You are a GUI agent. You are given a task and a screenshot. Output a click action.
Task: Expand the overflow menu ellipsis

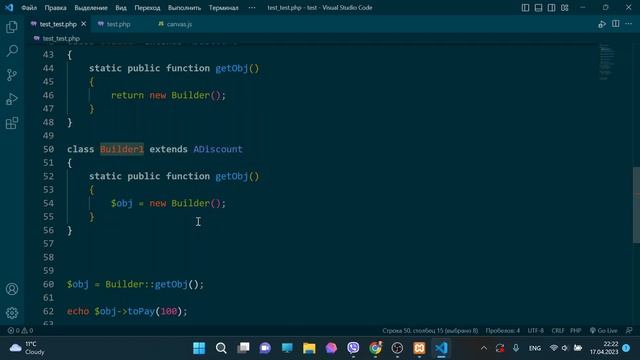coord(252,8)
